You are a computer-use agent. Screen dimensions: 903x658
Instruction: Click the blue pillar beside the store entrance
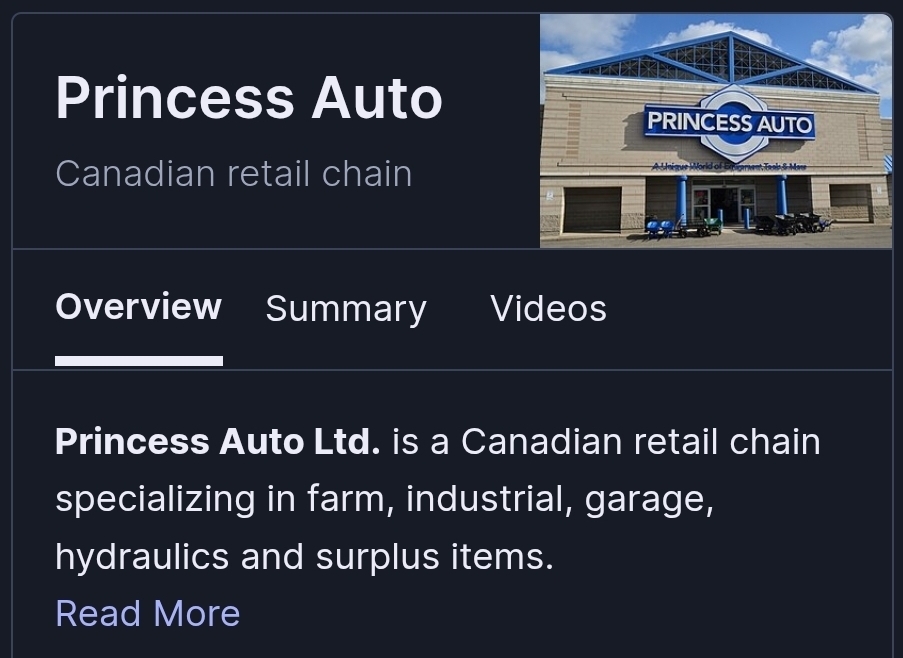click(682, 198)
